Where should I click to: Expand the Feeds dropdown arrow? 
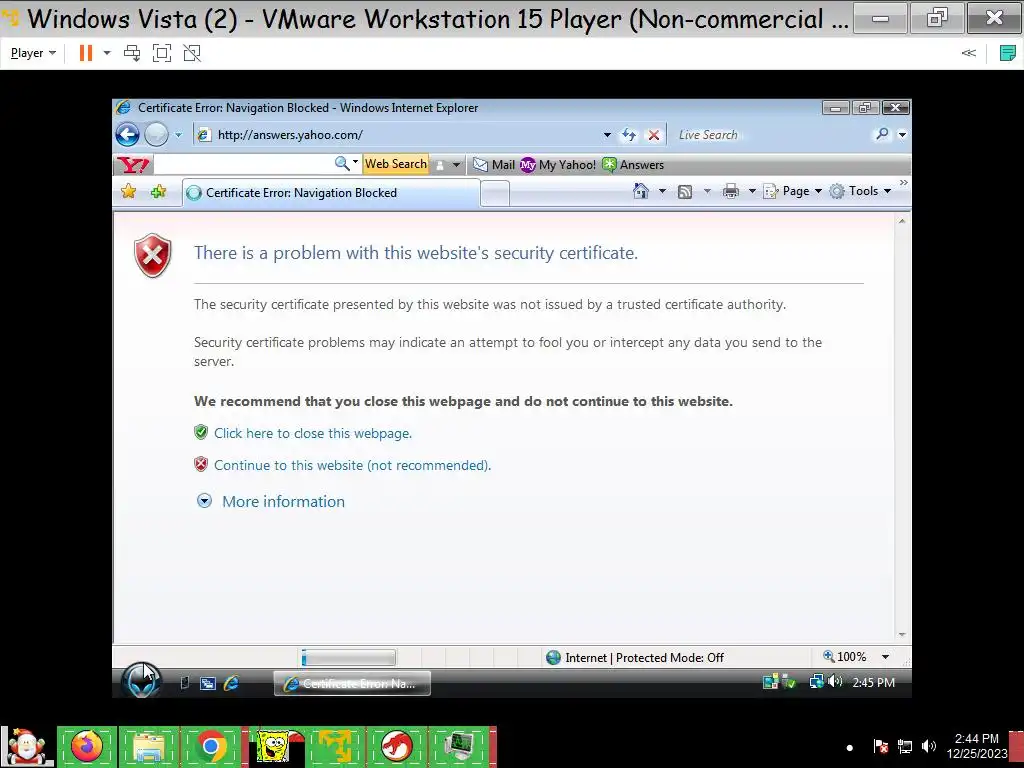[707, 191]
